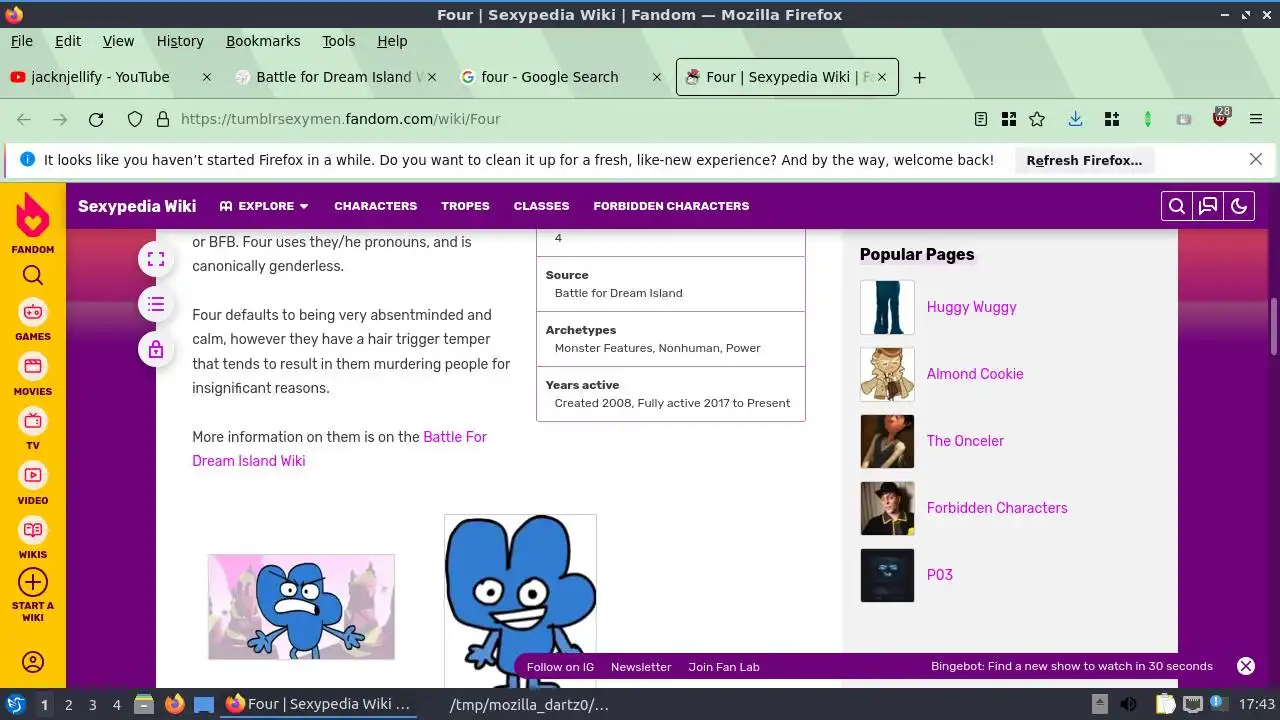Expand the Explore dropdown menu
Screen dimensions: 1280x720
[264, 206]
